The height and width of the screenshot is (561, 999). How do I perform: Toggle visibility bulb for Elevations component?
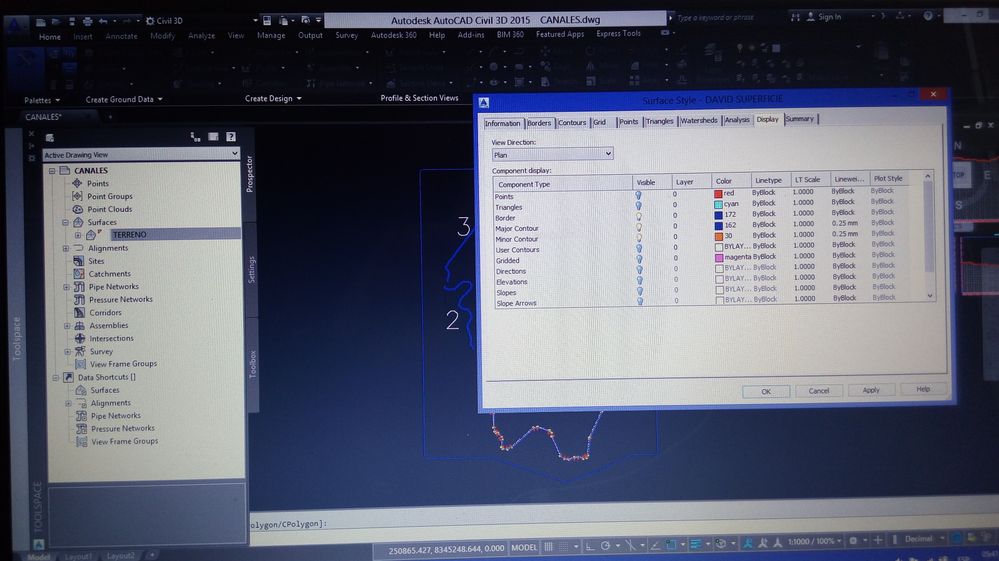(x=640, y=281)
